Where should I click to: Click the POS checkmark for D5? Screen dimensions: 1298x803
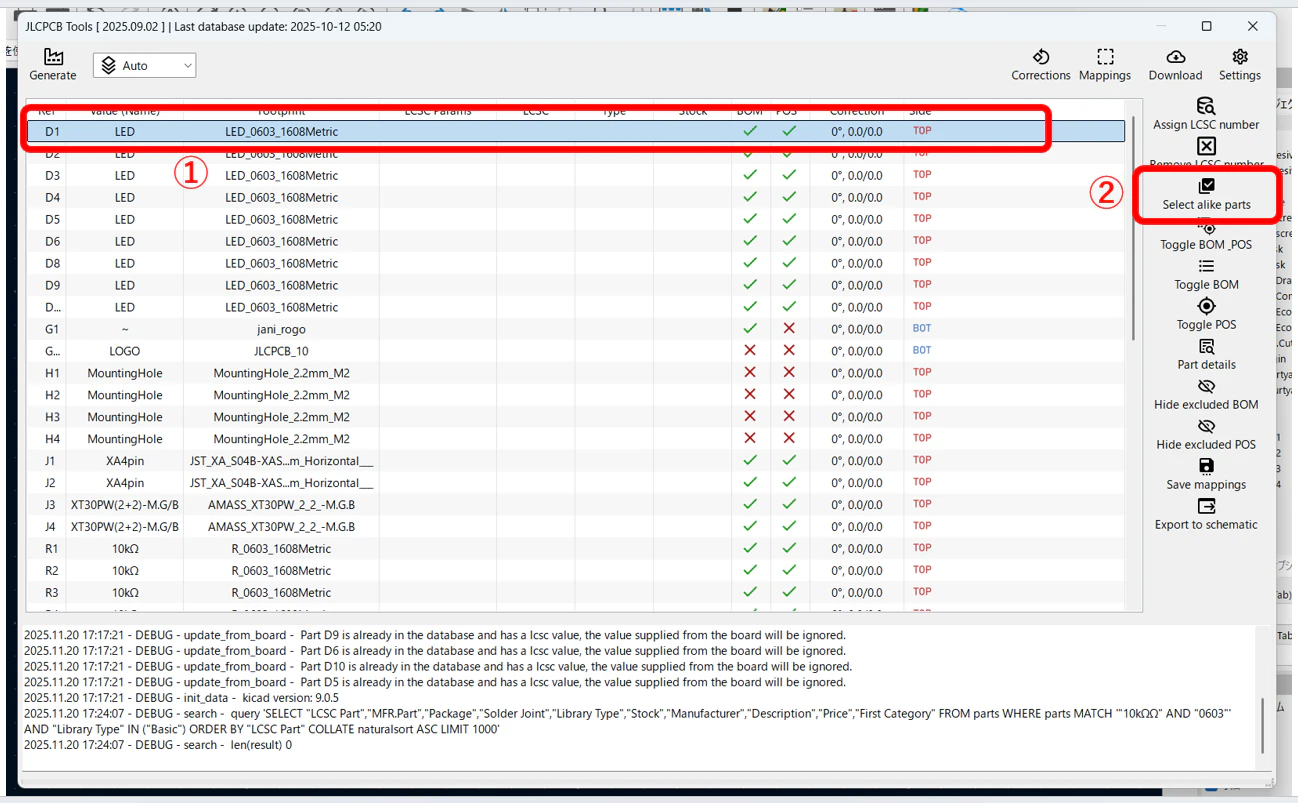coord(789,219)
